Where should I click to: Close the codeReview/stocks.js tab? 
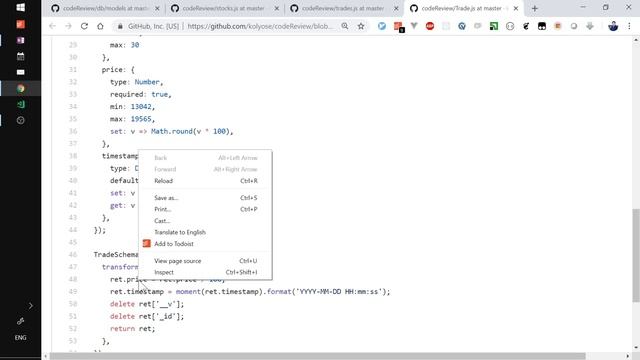pos(277,8)
